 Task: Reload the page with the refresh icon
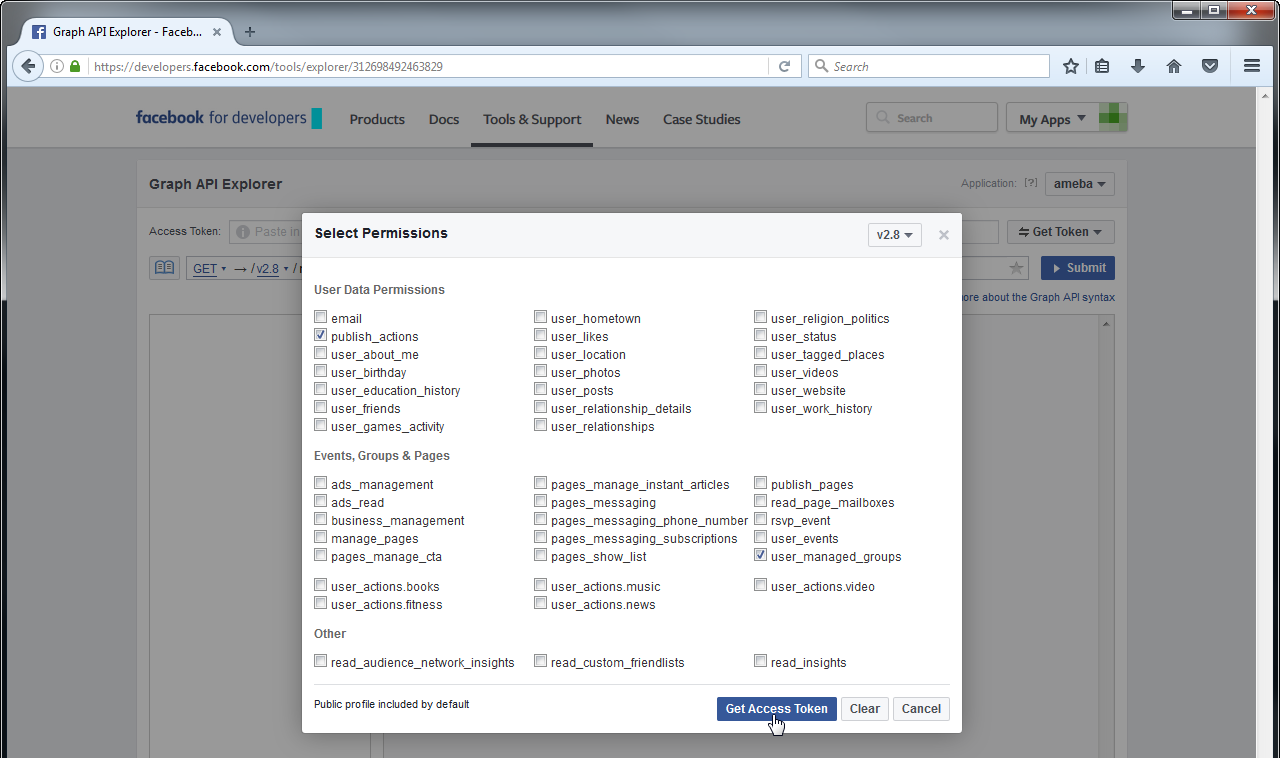tap(784, 66)
